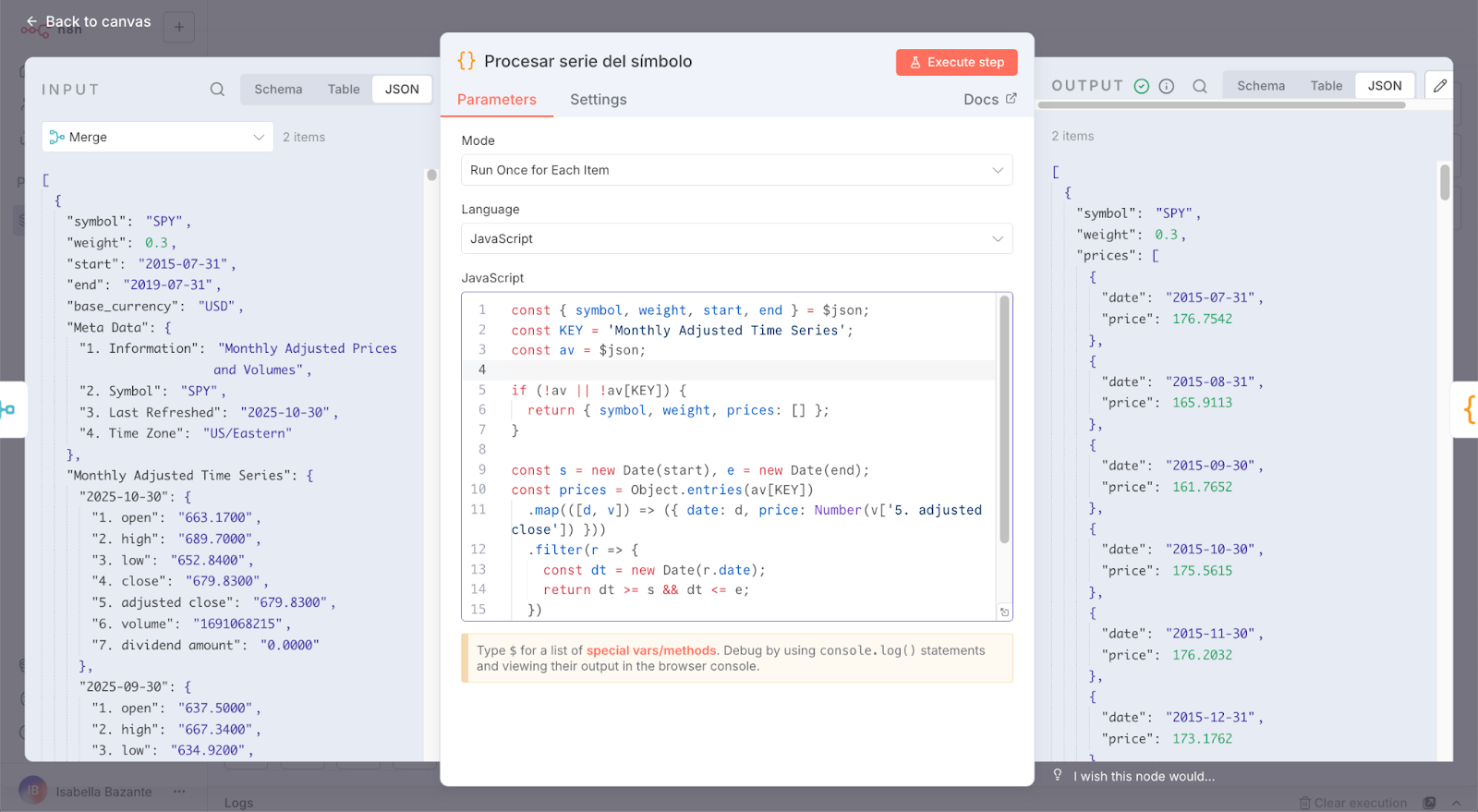Click the info icon next to OUTPUT
The width and height of the screenshot is (1478, 812).
pyautogui.click(x=1167, y=86)
